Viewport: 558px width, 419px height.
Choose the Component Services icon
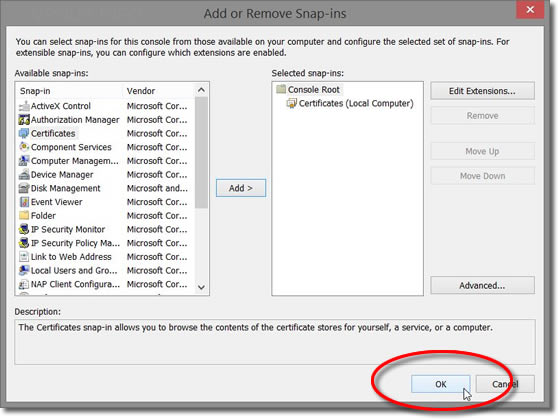tap(24, 147)
